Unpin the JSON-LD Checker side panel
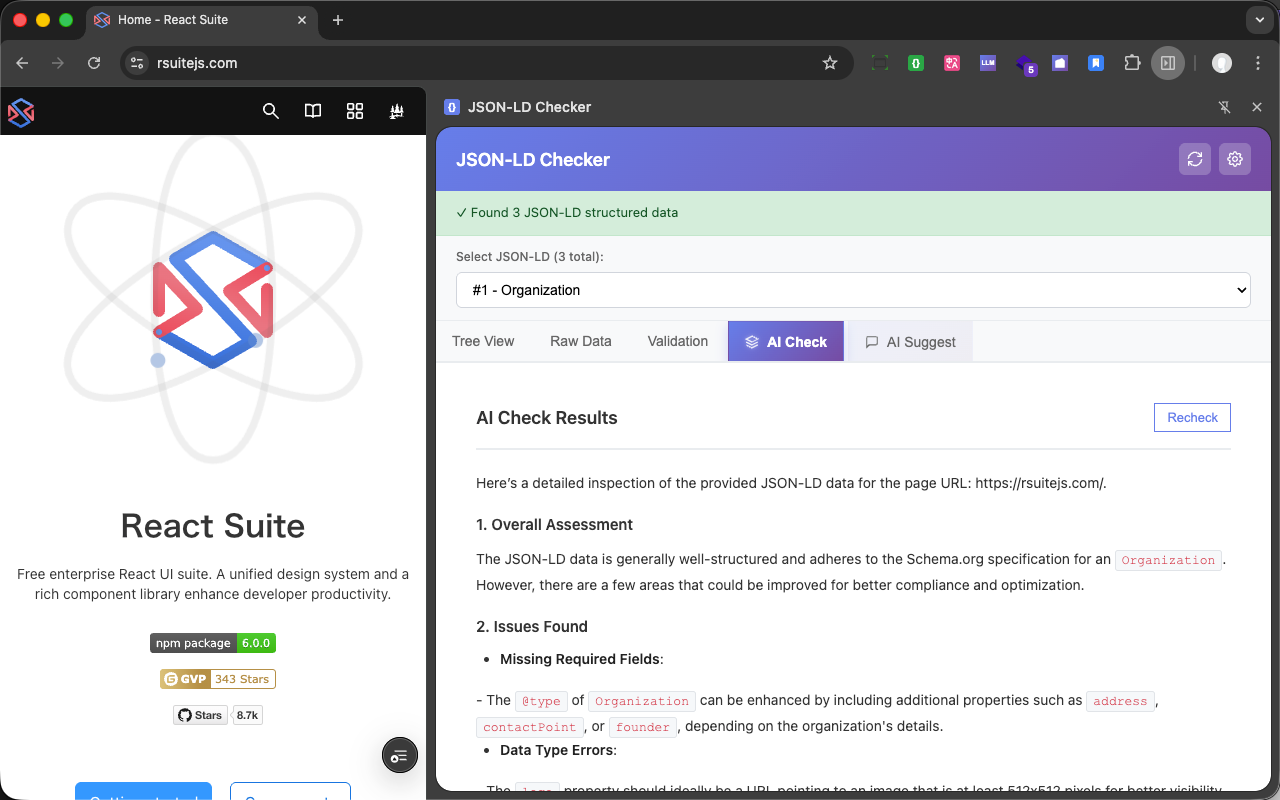 (1224, 107)
